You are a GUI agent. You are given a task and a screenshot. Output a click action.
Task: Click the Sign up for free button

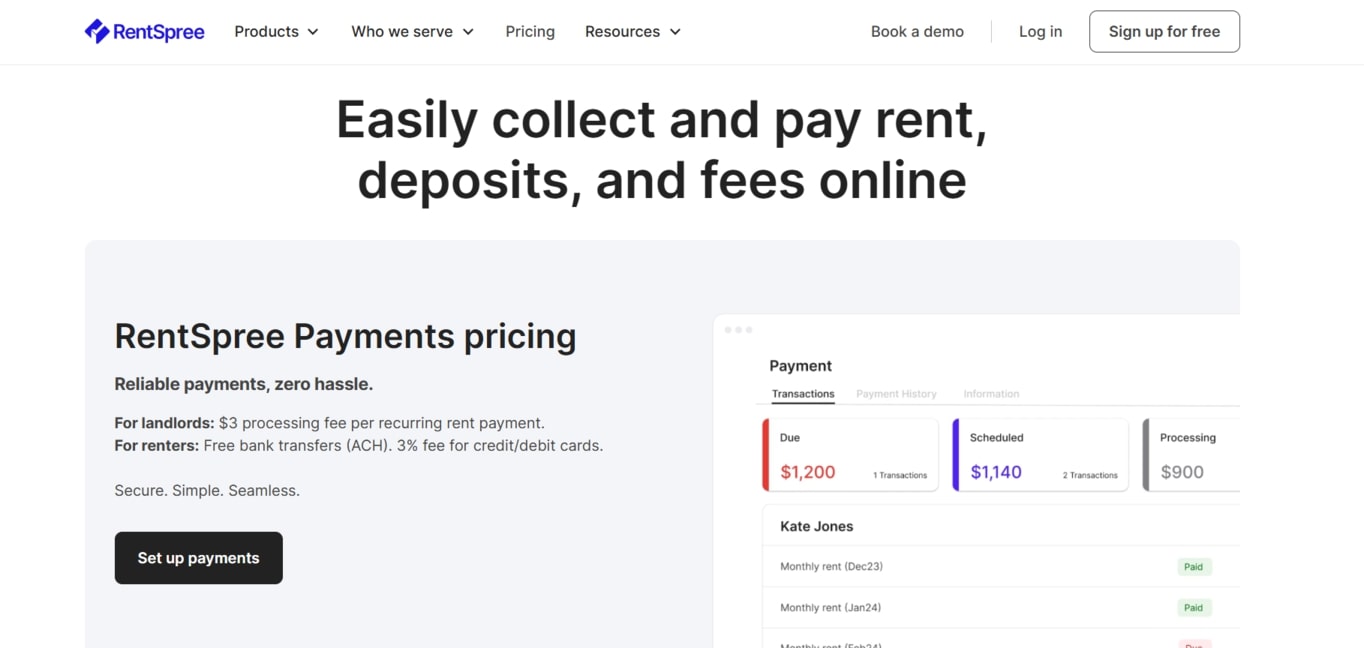coord(1164,32)
